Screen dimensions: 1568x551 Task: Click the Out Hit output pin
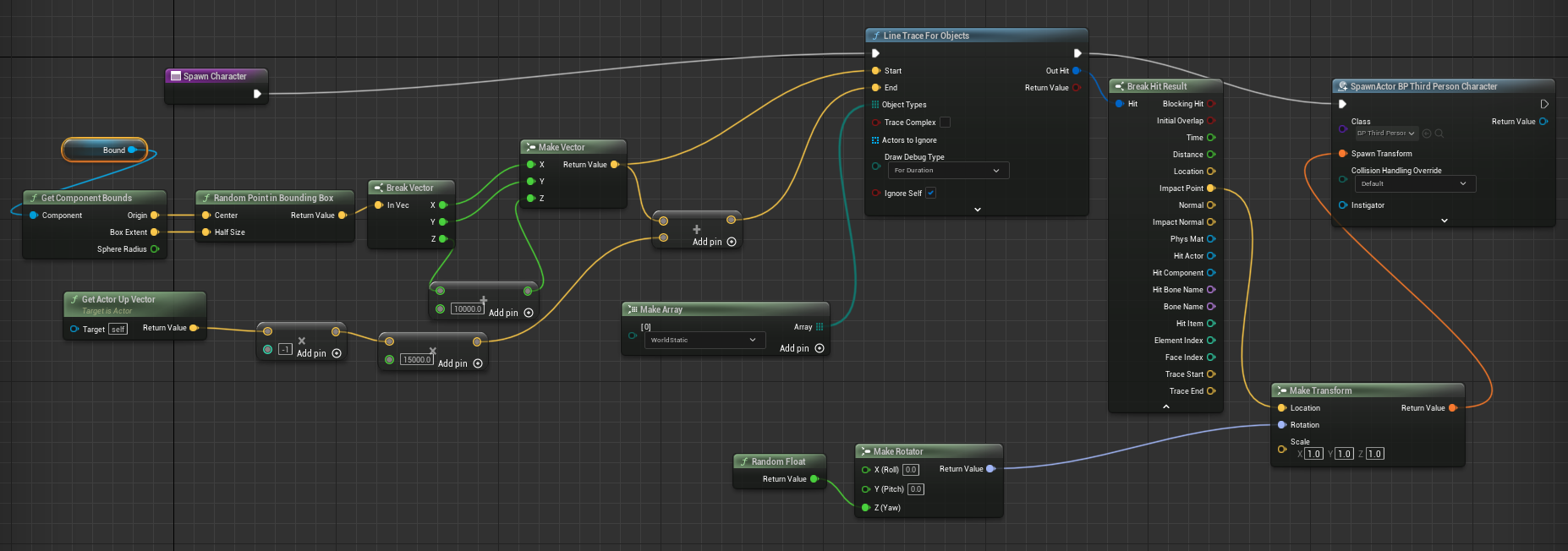tap(1076, 71)
